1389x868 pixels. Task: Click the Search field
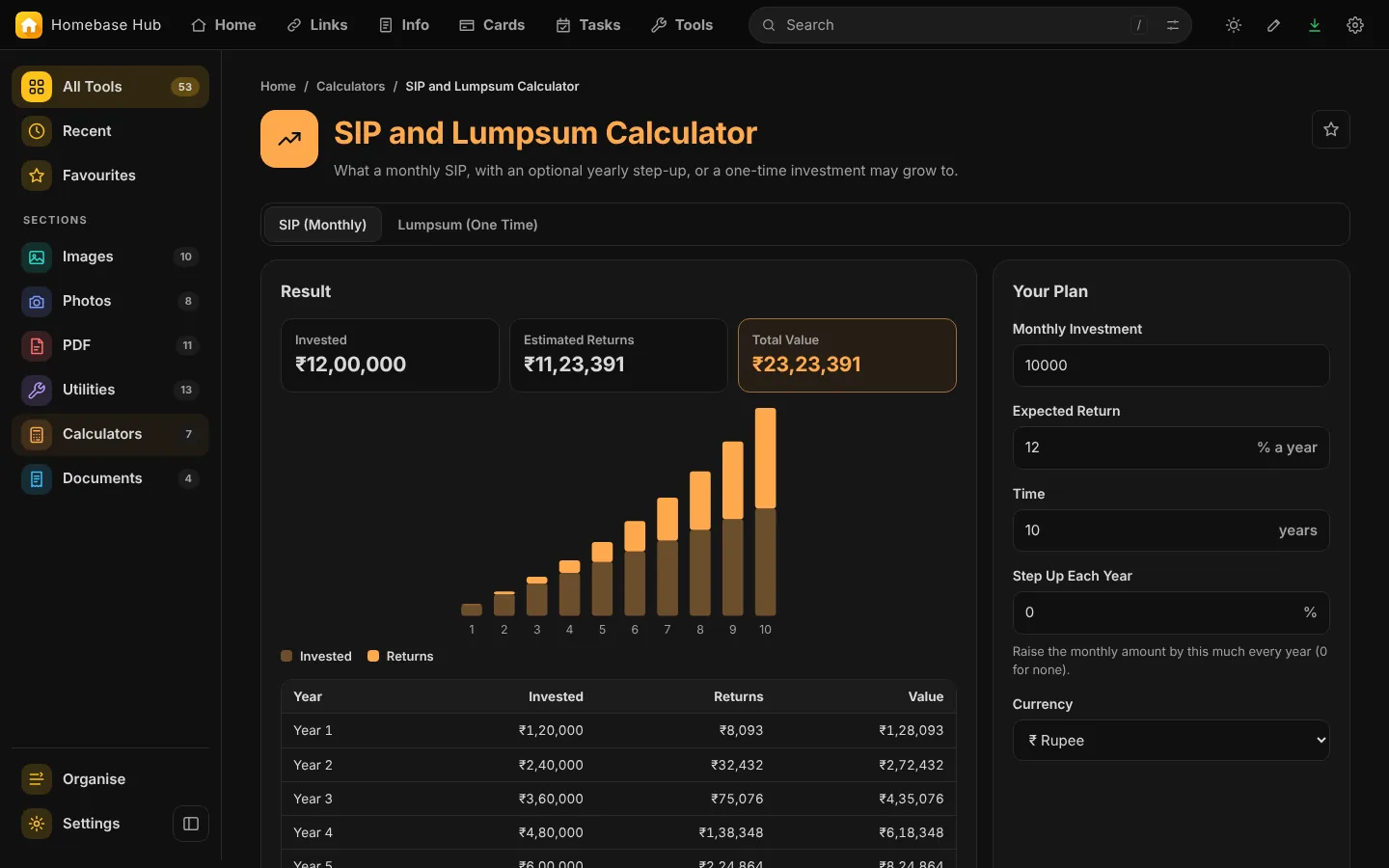tap(970, 25)
